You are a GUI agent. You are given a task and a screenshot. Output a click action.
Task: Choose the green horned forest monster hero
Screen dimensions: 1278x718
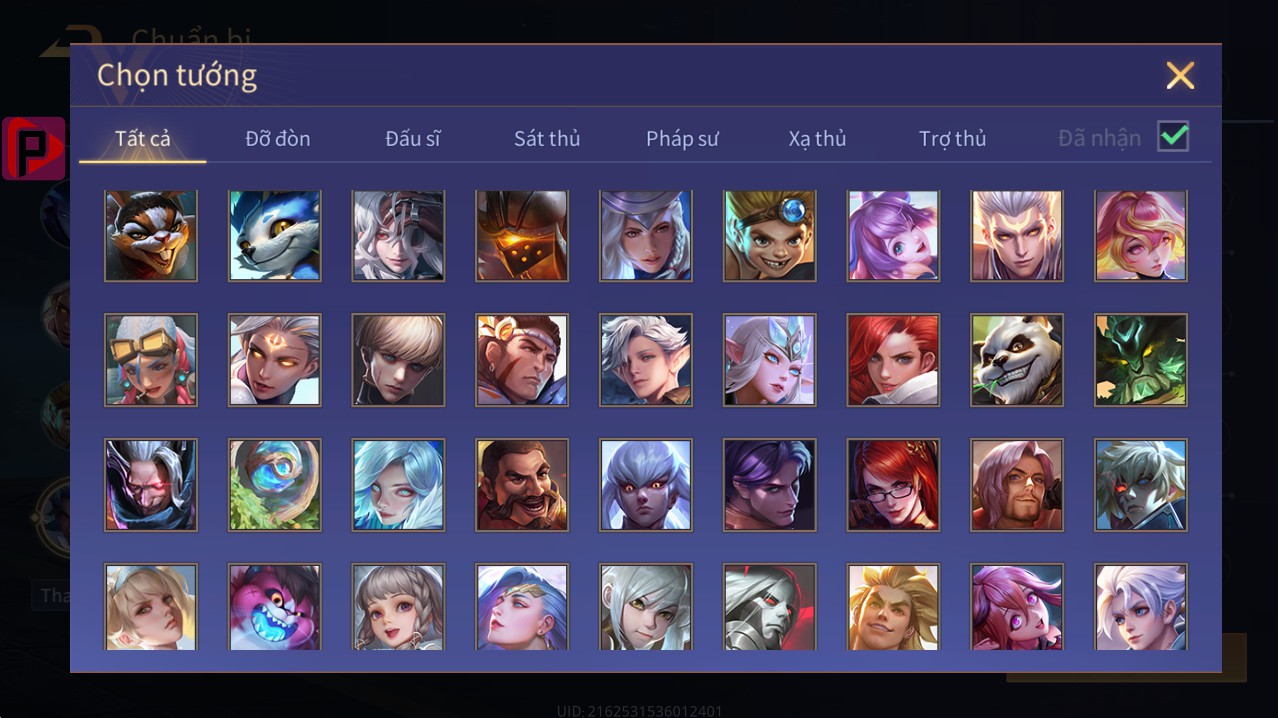[x=1141, y=360]
